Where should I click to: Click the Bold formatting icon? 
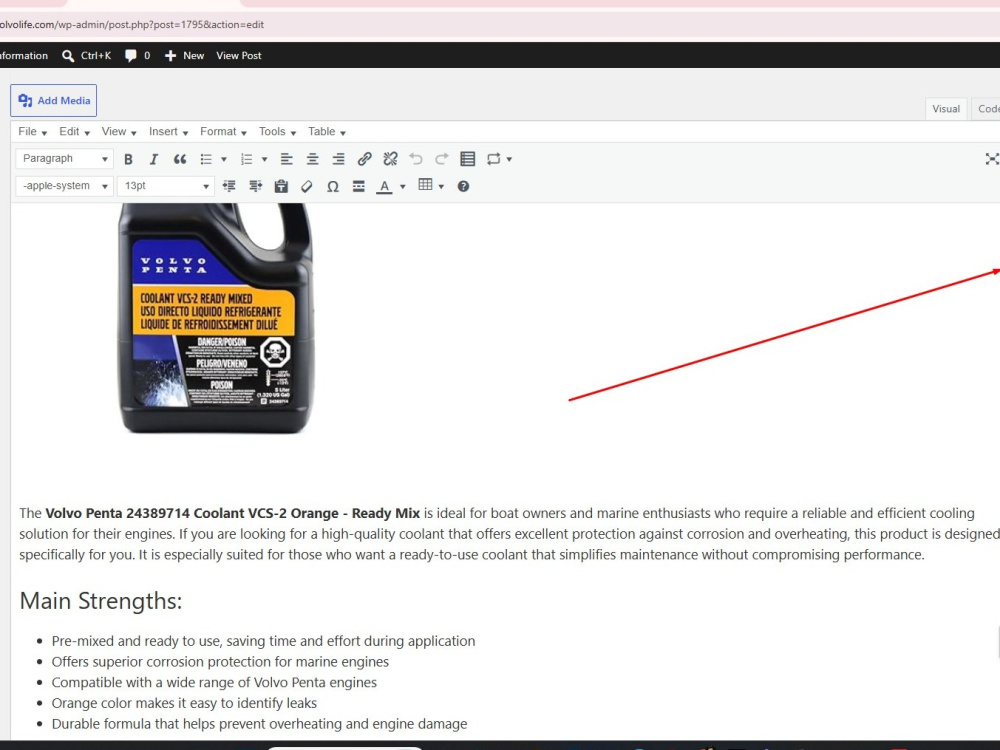(128, 159)
